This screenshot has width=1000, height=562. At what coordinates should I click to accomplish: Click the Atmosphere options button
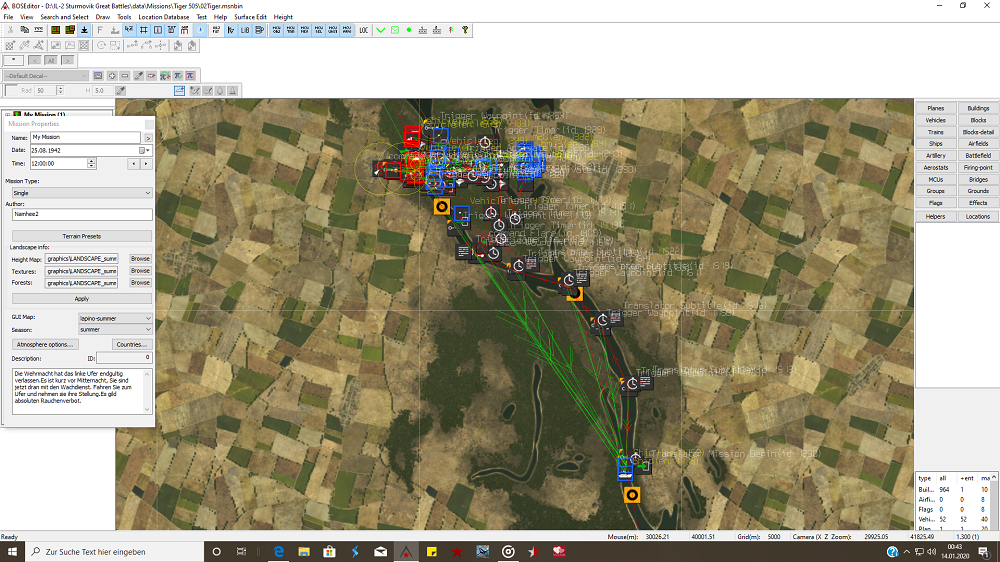(x=45, y=344)
